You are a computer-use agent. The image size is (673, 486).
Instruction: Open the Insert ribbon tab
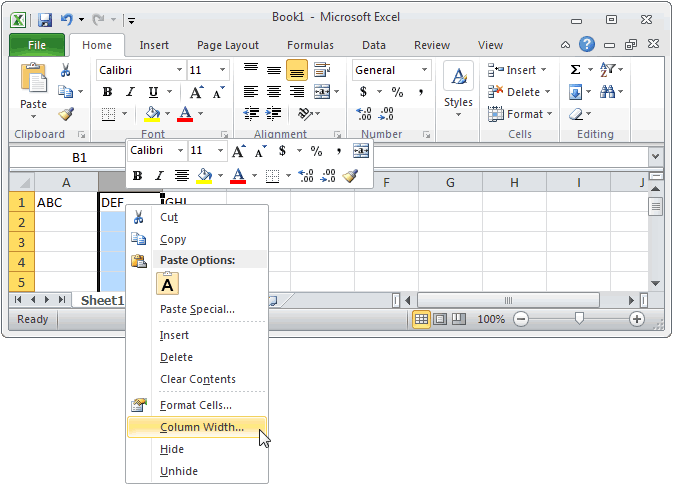click(154, 45)
